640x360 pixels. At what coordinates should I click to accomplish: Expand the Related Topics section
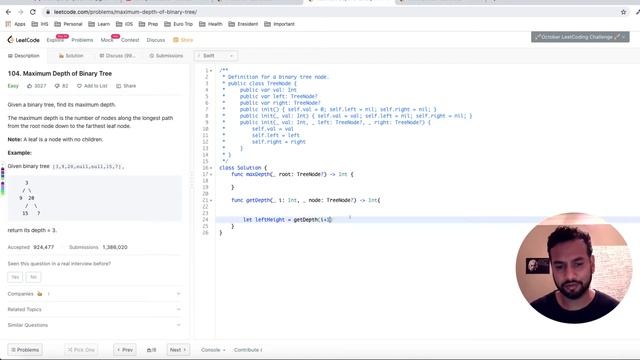click(94, 309)
